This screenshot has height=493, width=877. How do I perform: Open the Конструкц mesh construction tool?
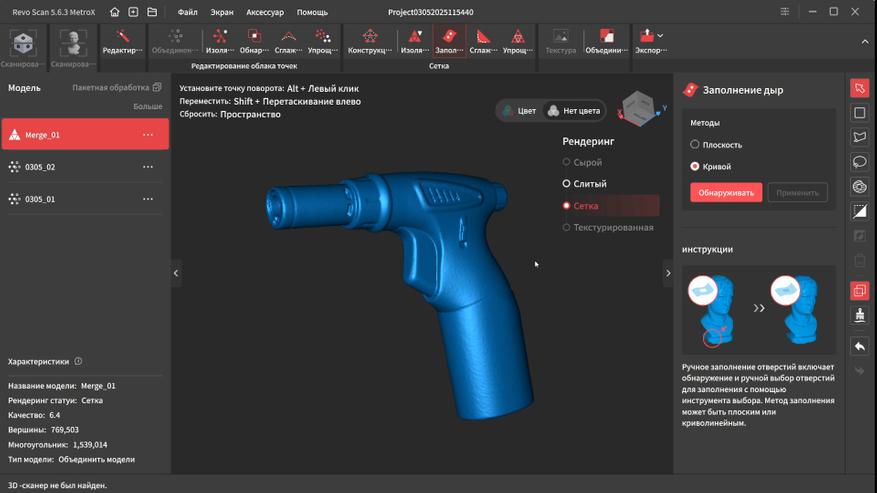(370, 42)
